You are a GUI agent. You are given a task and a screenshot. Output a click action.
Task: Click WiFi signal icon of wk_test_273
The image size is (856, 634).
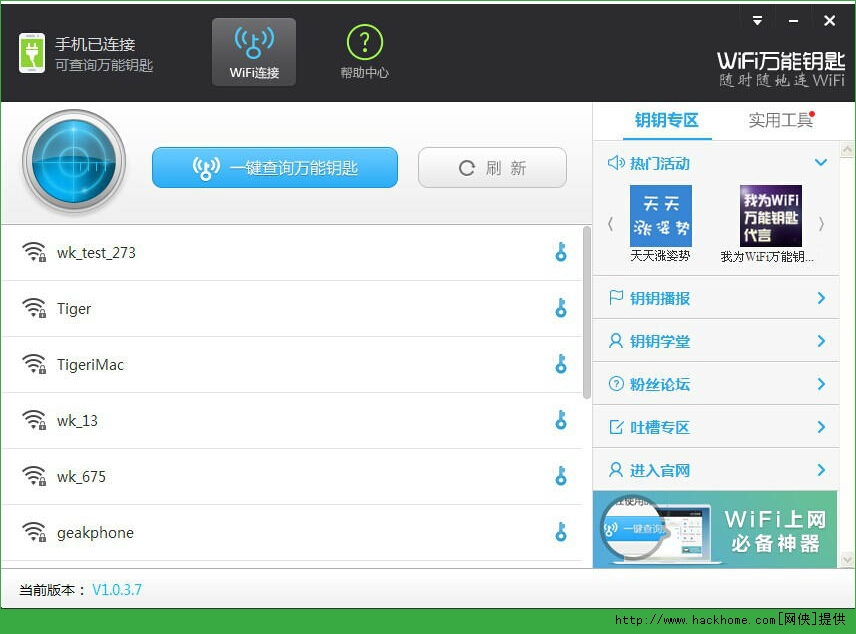coord(34,252)
